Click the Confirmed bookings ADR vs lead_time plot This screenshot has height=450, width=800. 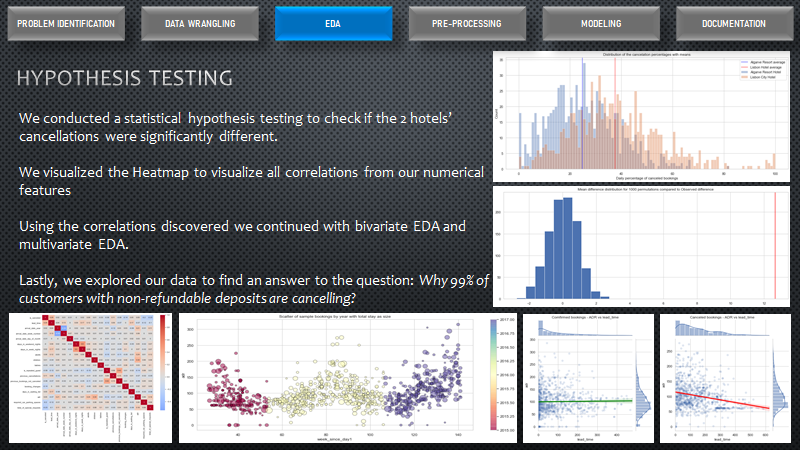pos(588,378)
